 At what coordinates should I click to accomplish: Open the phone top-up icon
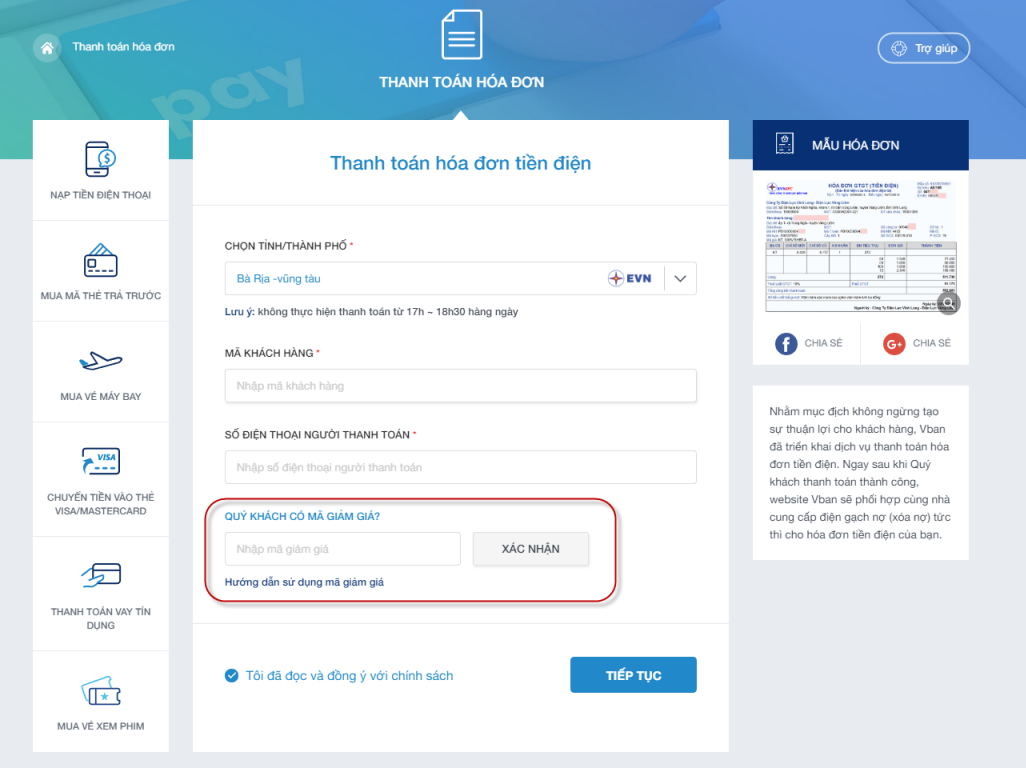pyautogui.click(x=101, y=159)
